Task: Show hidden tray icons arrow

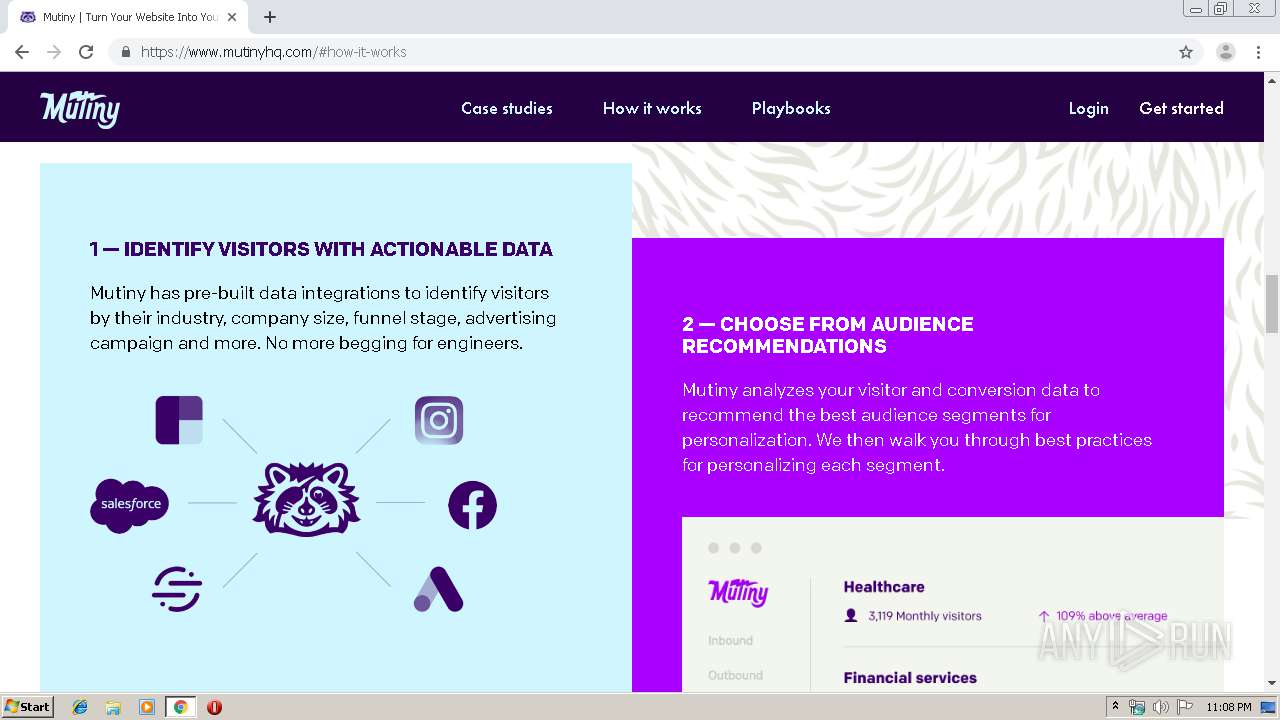Action: pos(1115,707)
